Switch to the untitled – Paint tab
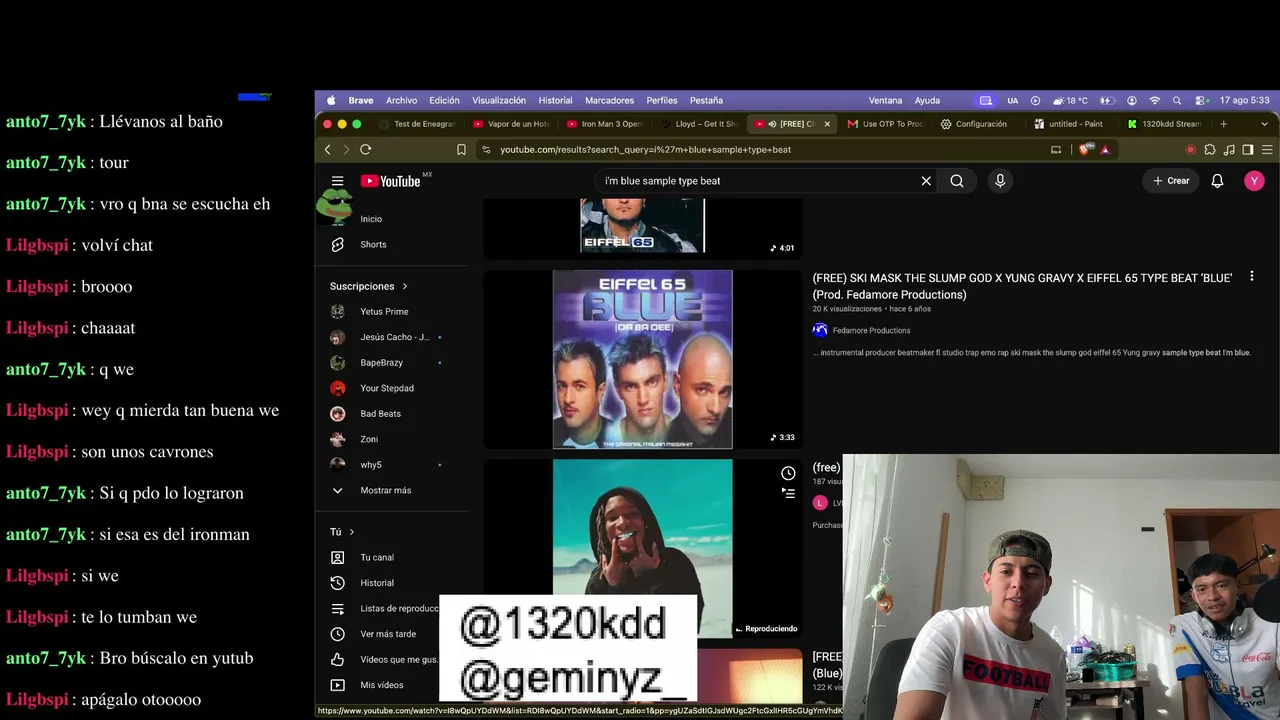The image size is (1280, 720). click(x=1068, y=124)
